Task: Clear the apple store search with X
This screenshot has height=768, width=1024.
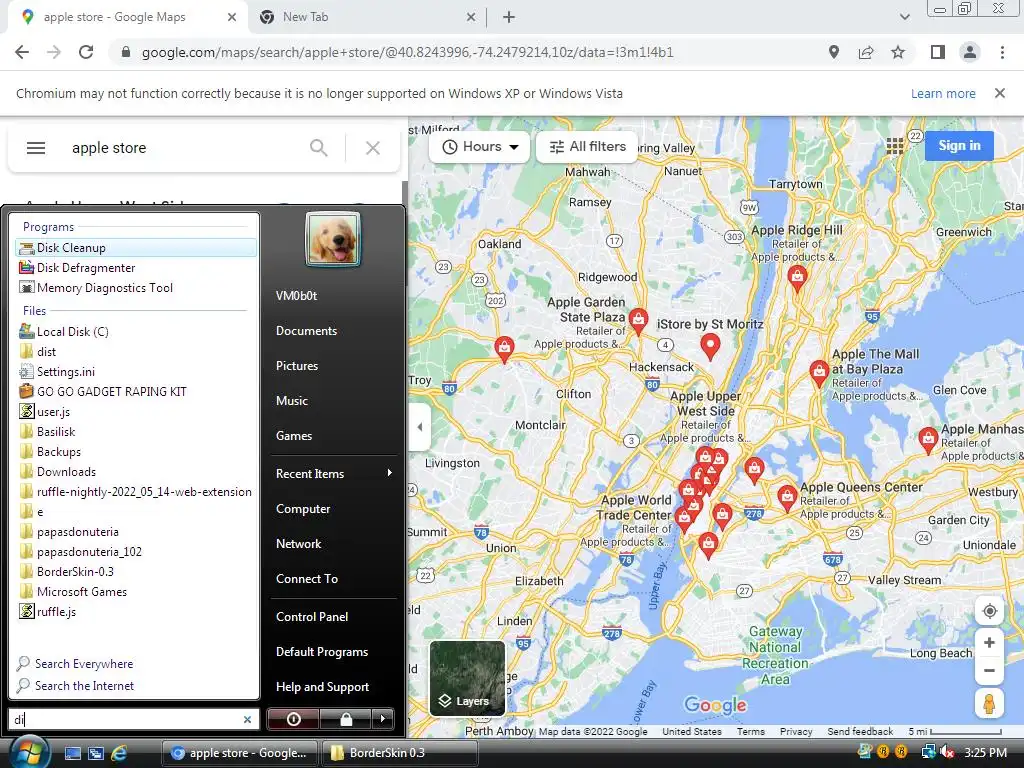Action: [x=373, y=148]
